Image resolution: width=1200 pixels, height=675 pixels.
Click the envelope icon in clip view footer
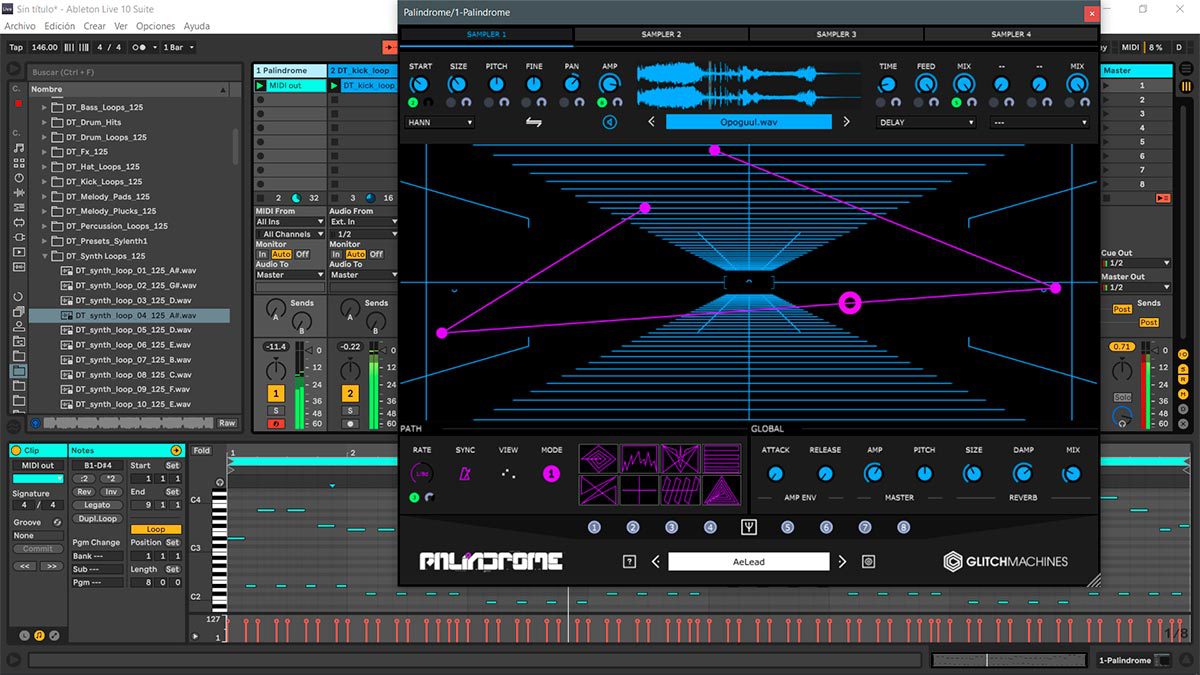point(54,635)
